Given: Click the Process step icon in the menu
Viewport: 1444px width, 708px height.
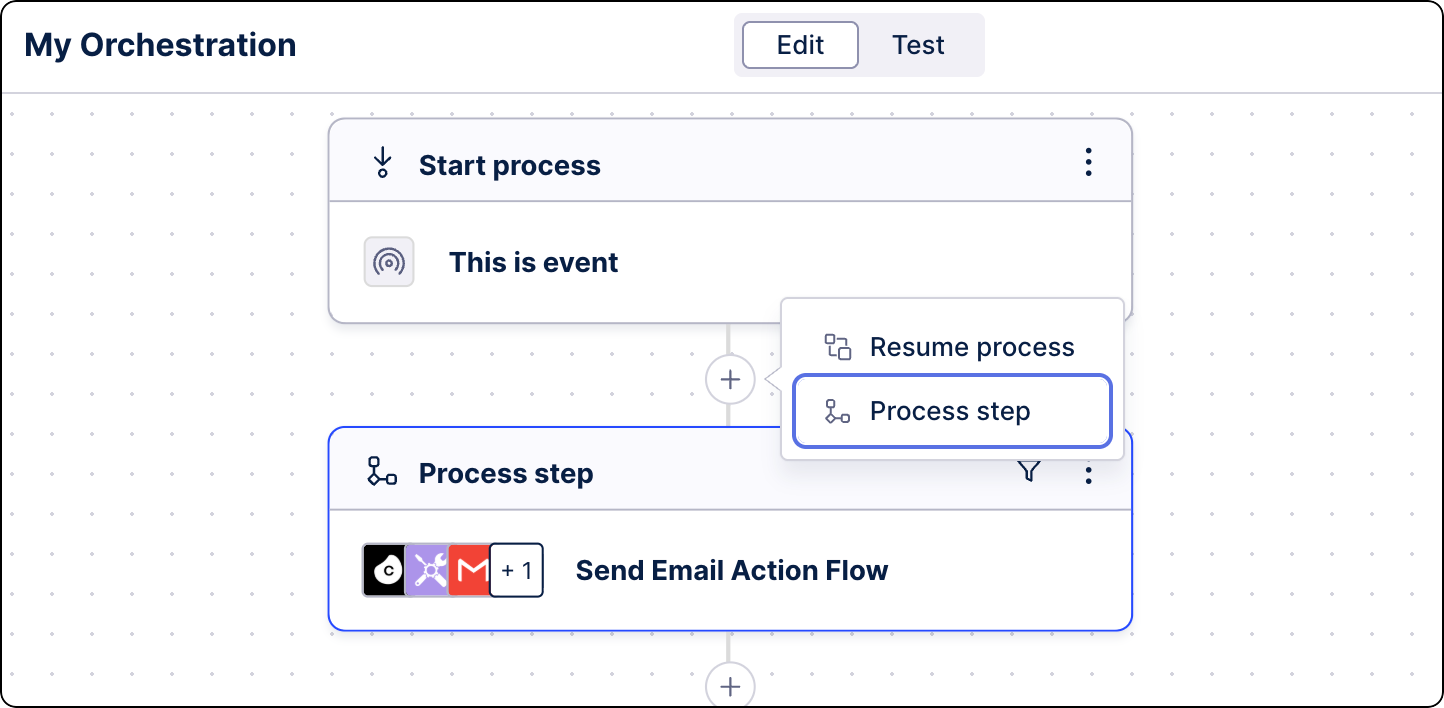Looking at the screenshot, I should tap(836, 410).
